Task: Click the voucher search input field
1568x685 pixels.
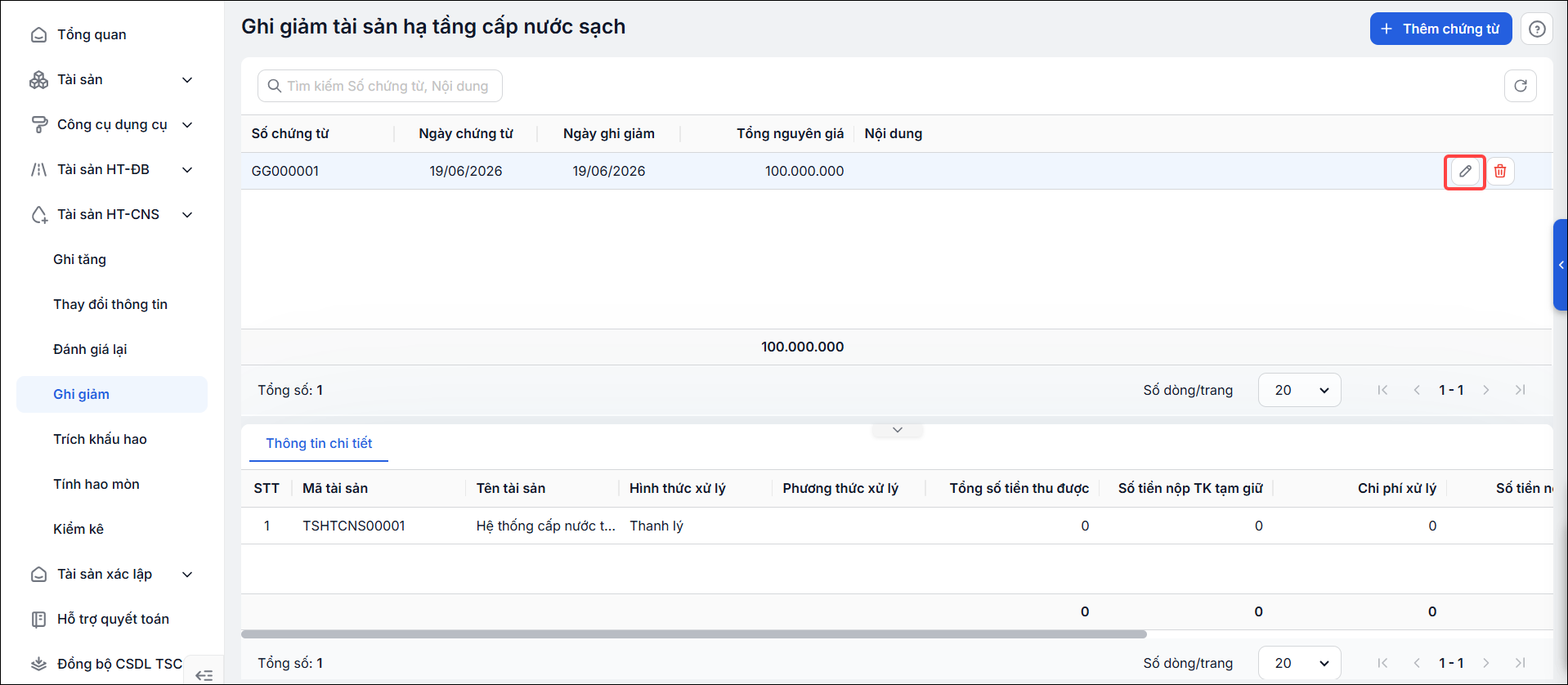Action: click(380, 86)
